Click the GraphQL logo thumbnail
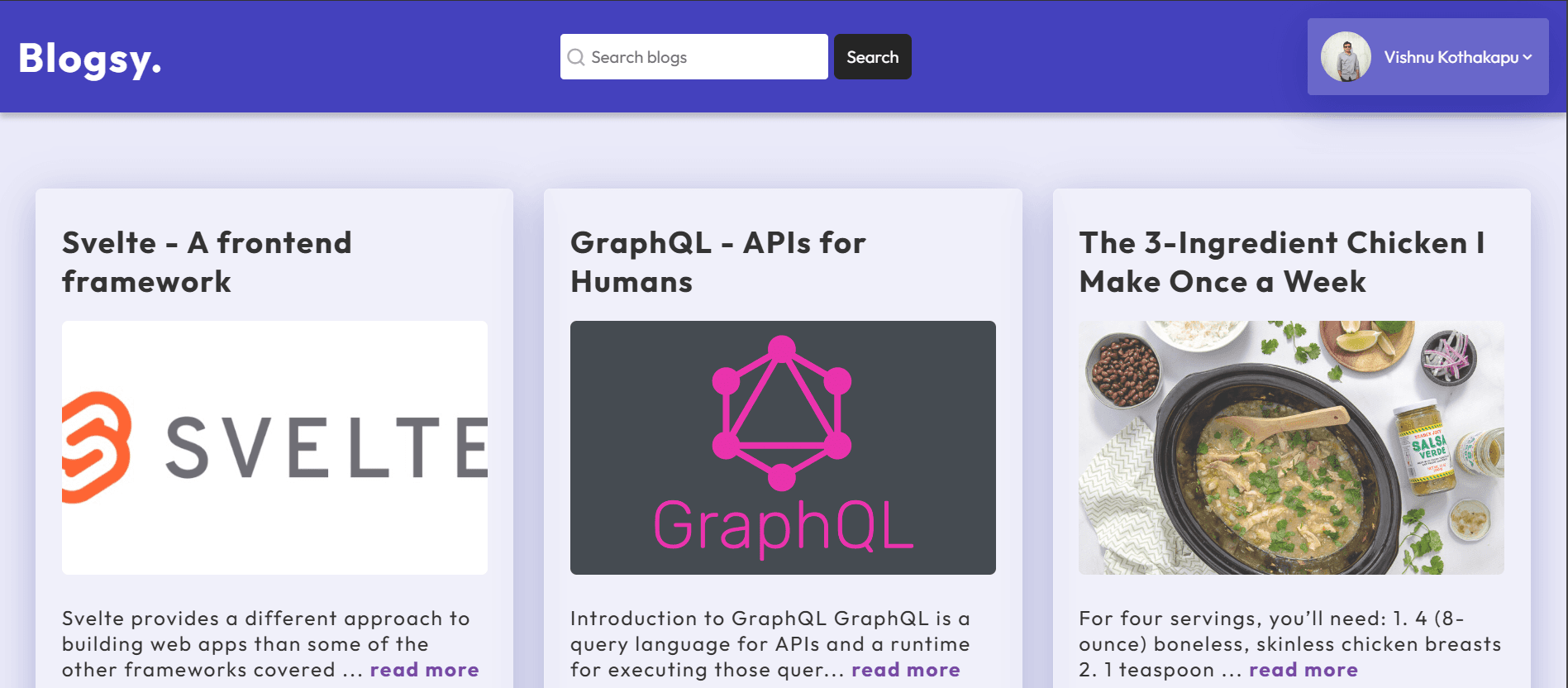 [x=783, y=447]
